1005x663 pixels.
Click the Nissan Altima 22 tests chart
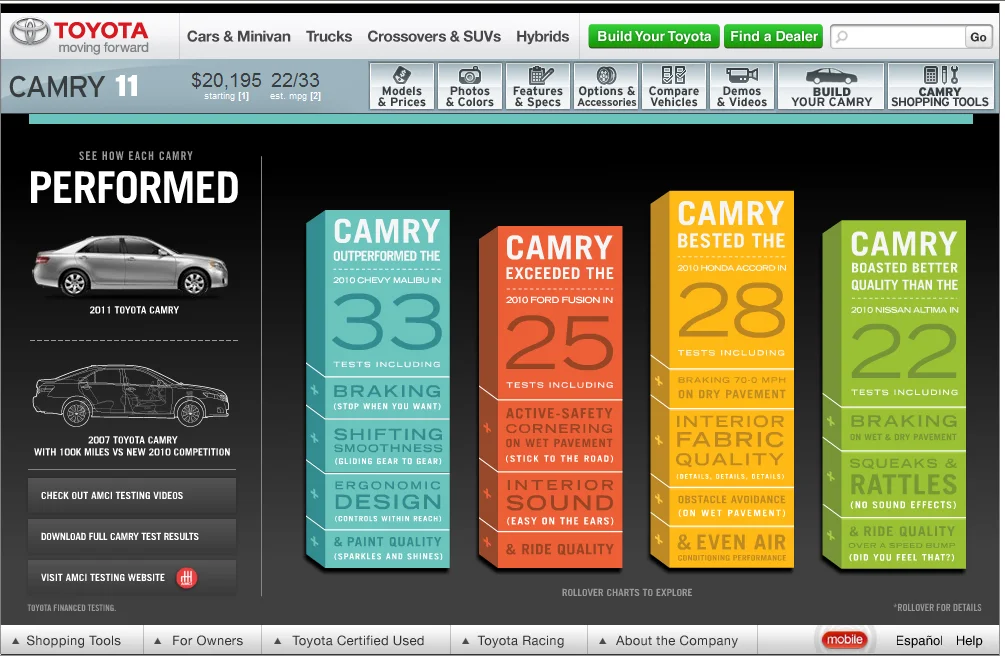895,395
